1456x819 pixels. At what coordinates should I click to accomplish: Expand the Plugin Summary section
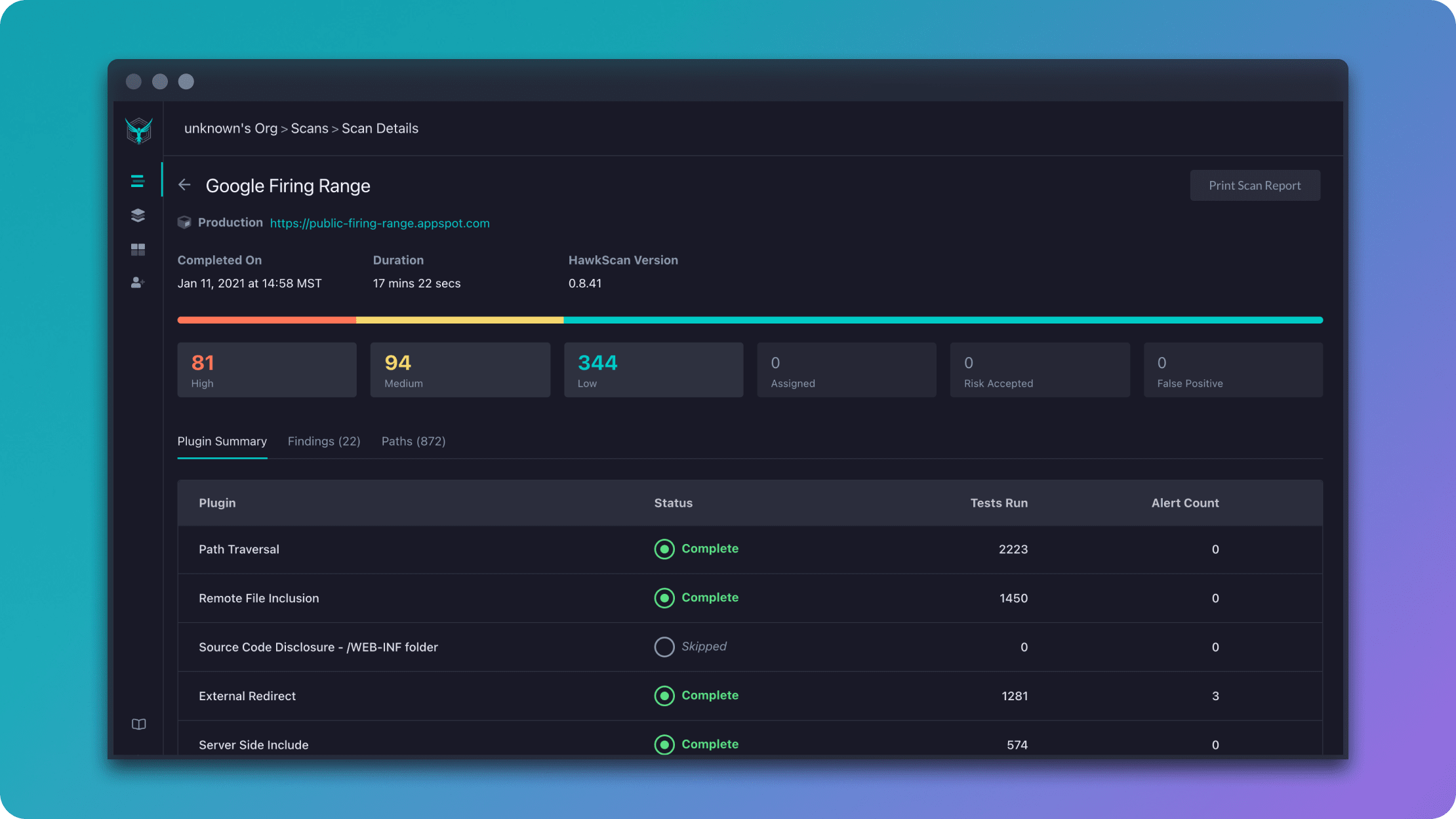click(x=222, y=441)
